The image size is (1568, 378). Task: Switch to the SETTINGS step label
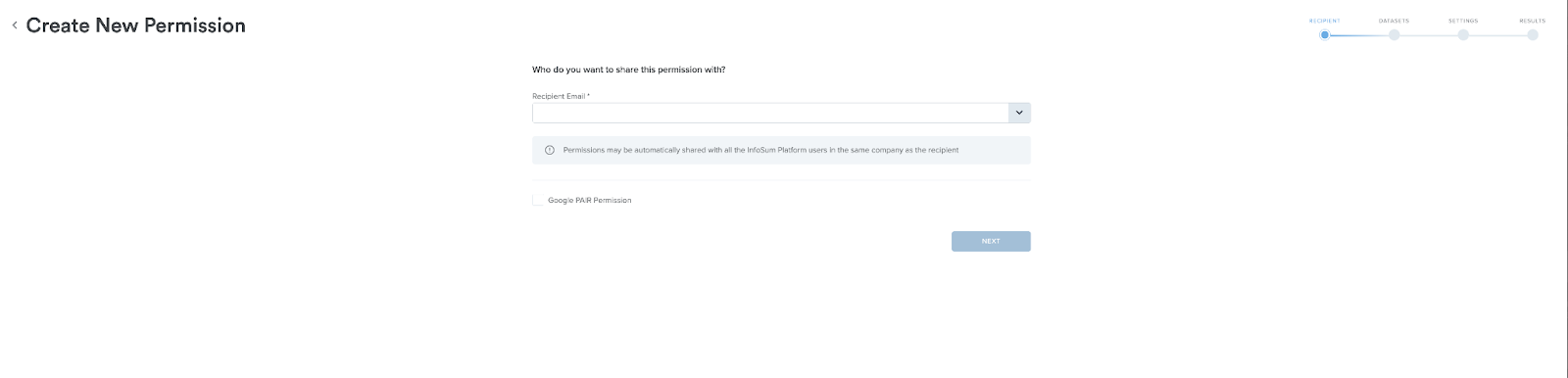[x=1463, y=21]
